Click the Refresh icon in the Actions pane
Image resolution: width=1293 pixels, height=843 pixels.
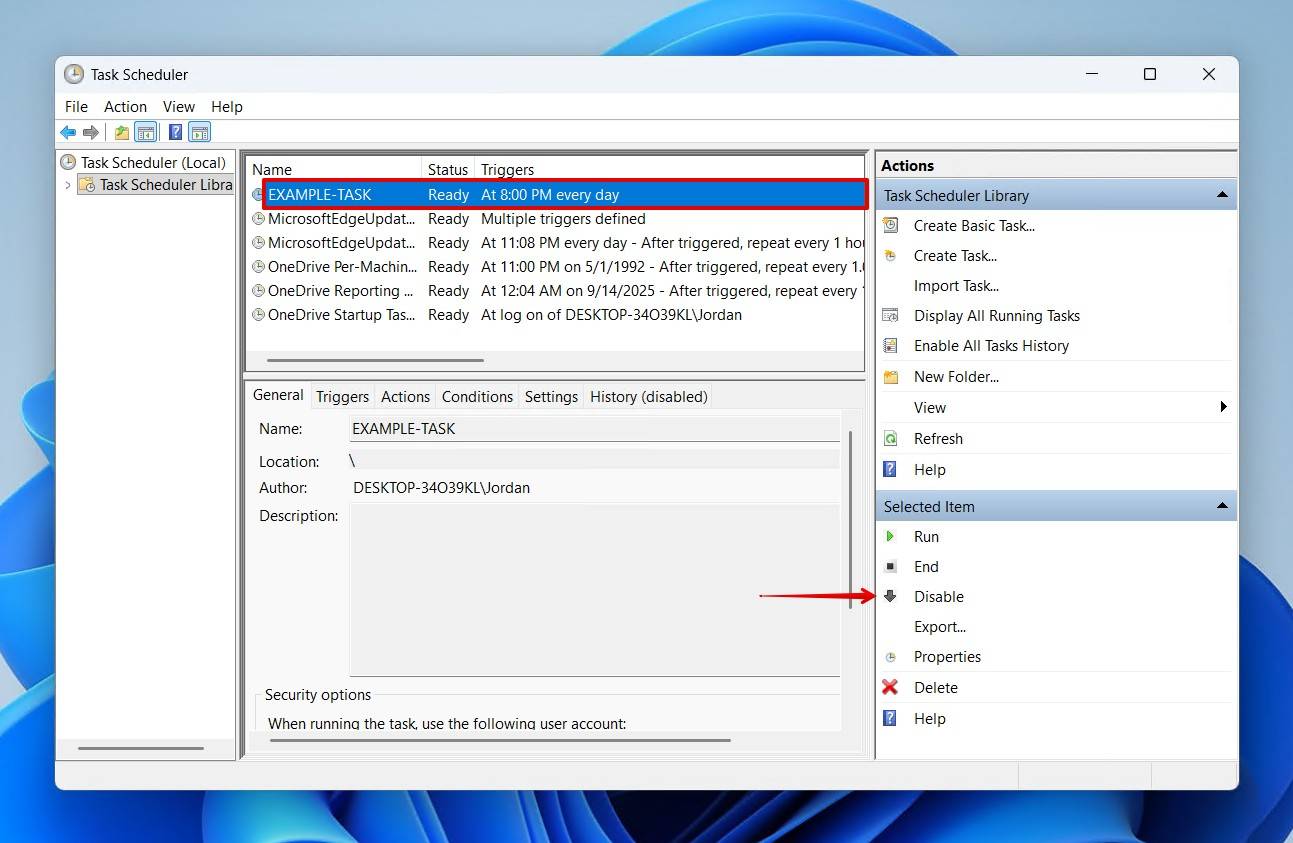click(891, 438)
